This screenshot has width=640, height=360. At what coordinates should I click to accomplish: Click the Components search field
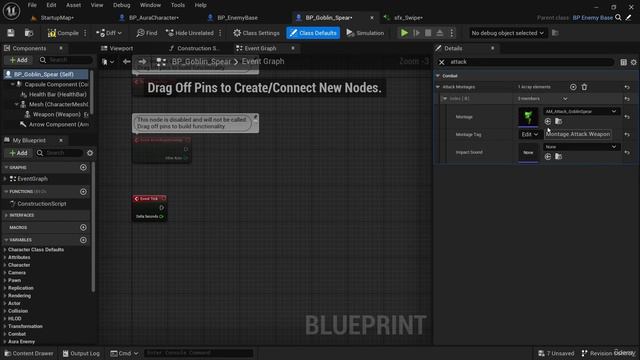click(x=67, y=60)
